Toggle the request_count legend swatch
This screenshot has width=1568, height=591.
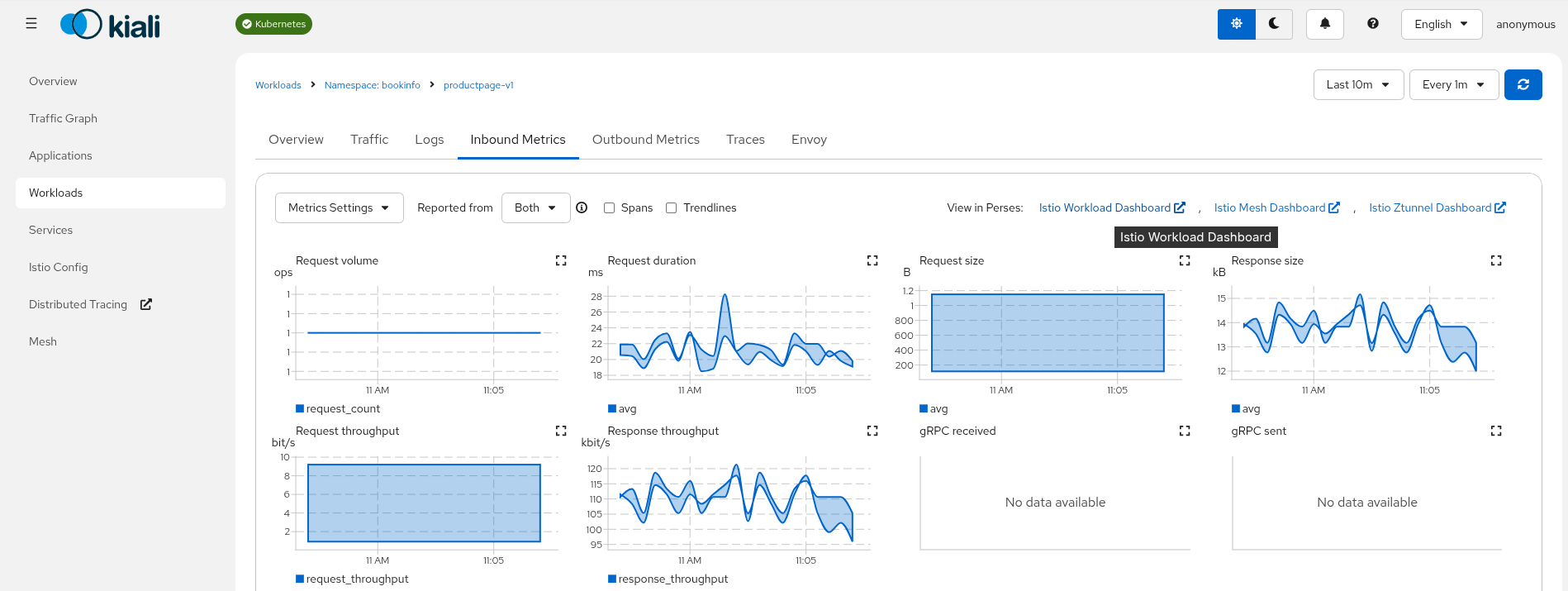pos(300,408)
